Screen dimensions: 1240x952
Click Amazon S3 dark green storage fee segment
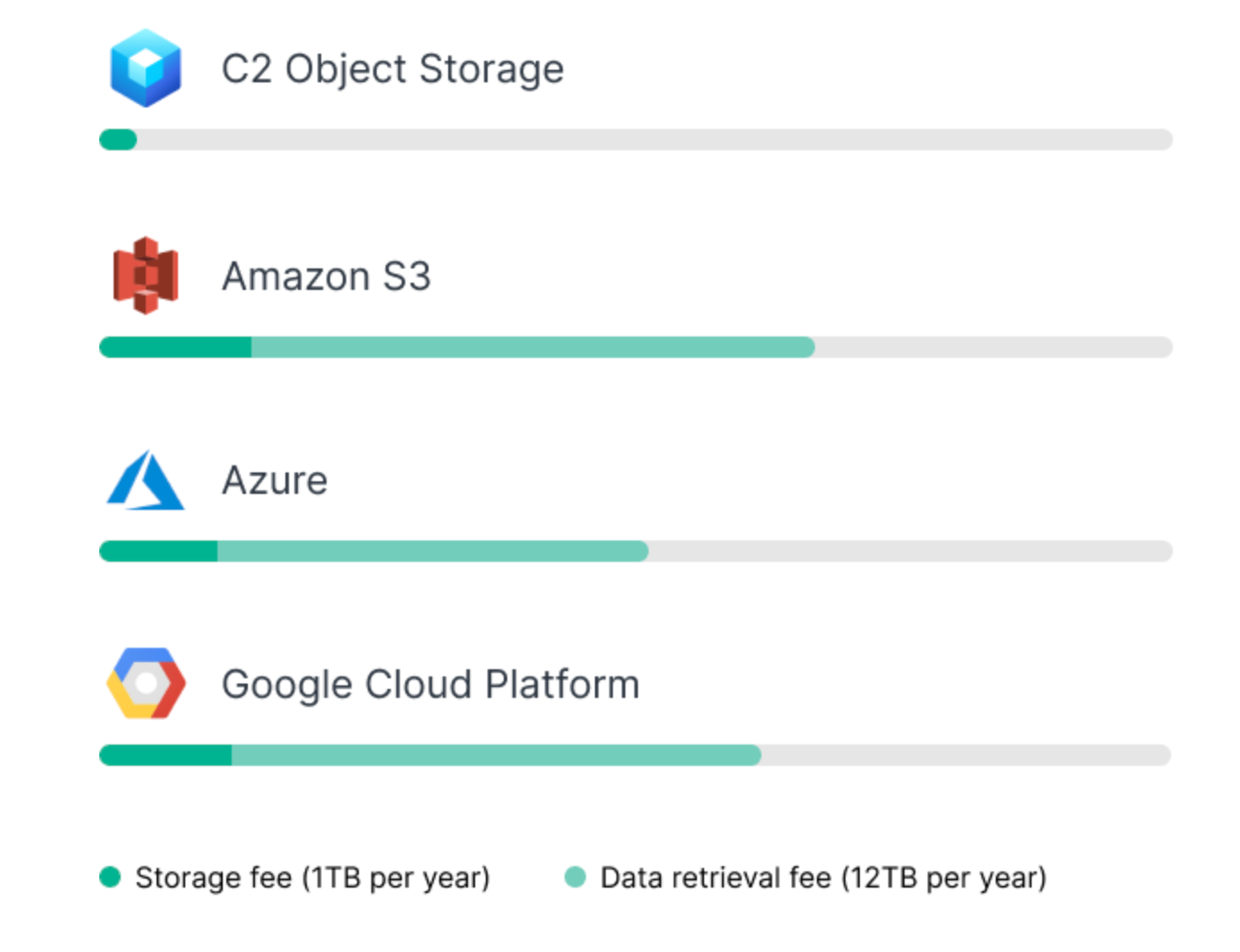tap(175, 347)
